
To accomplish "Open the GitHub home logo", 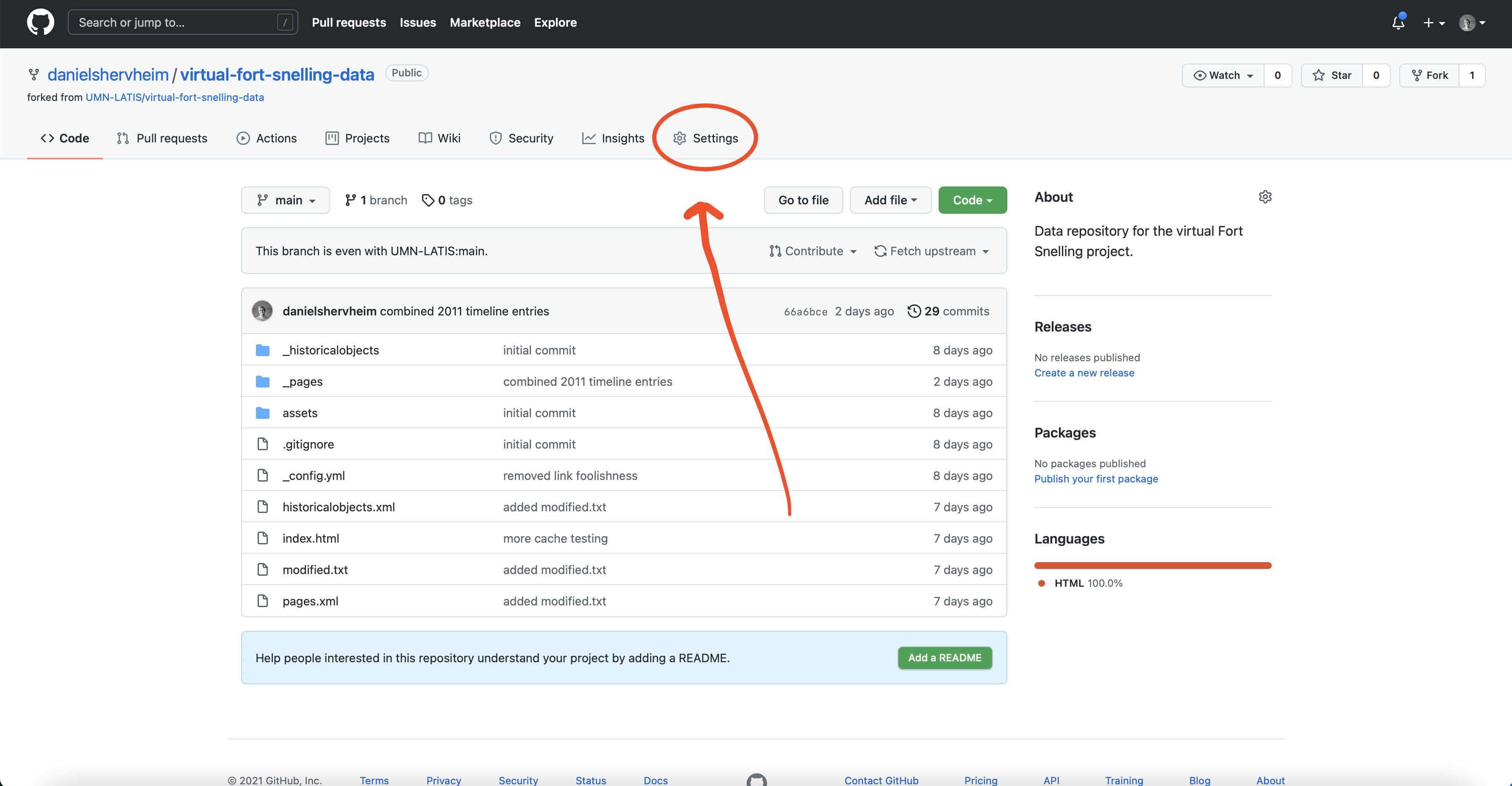I will 41,22.
